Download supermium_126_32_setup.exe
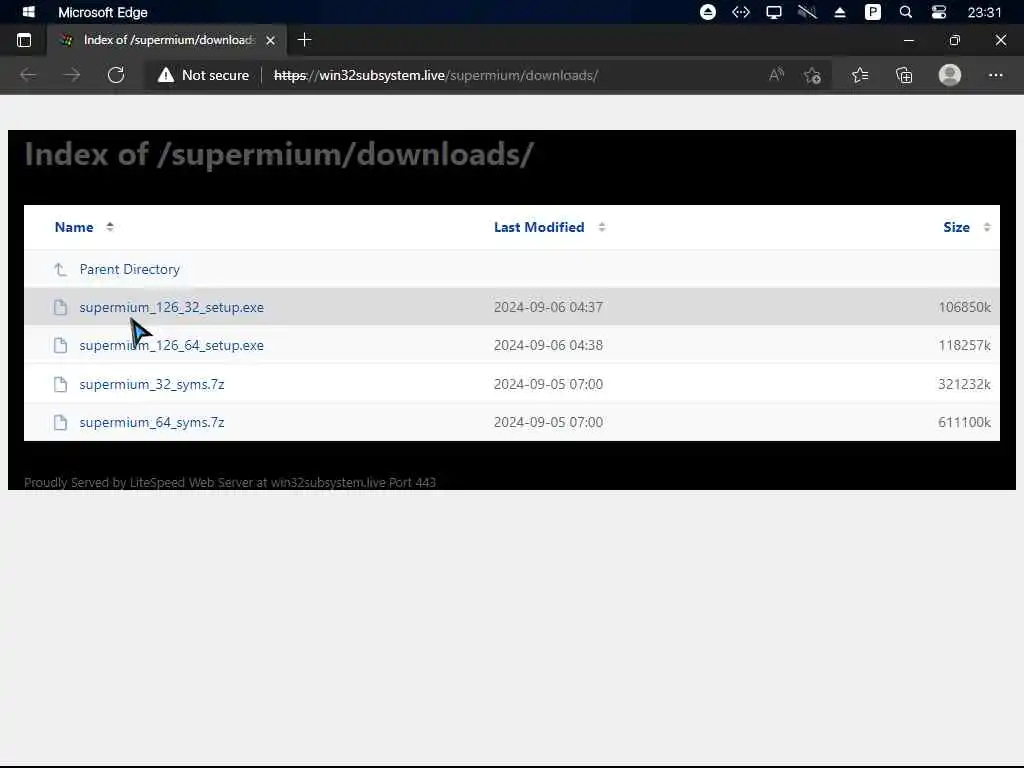The height and width of the screenshot is (768, 1024). pos(172,307)
